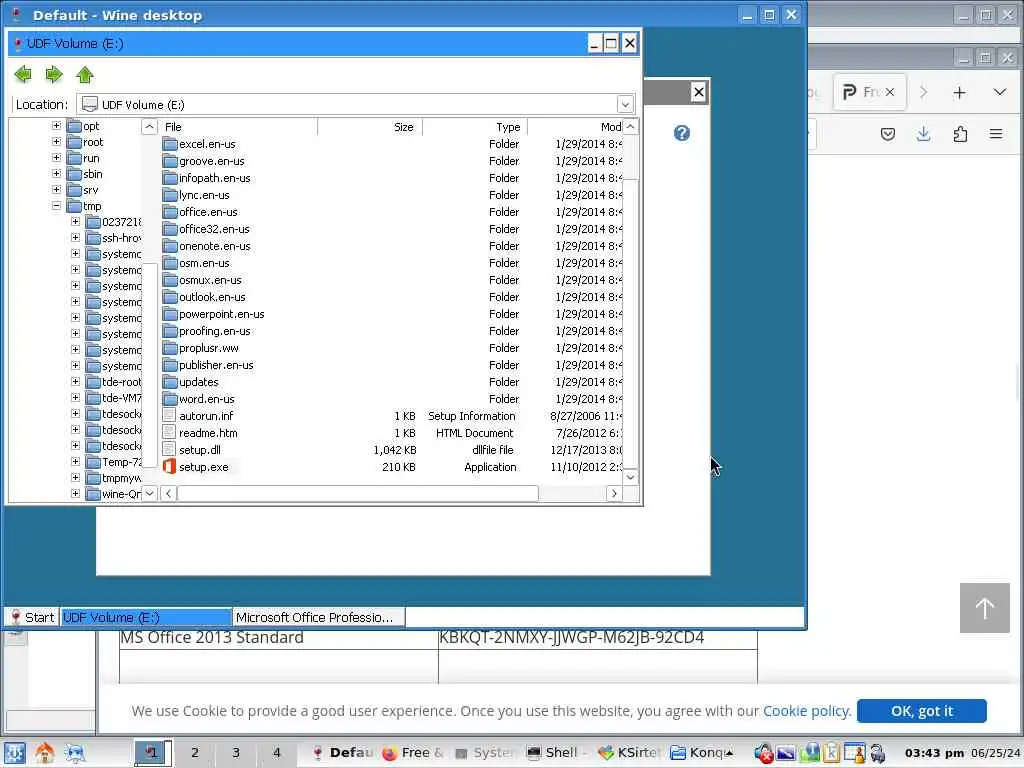The width and height of the screenshot is (1024, 768).
Task: Open the Firefox hamburger menu
Action: [x=996, y=135]
